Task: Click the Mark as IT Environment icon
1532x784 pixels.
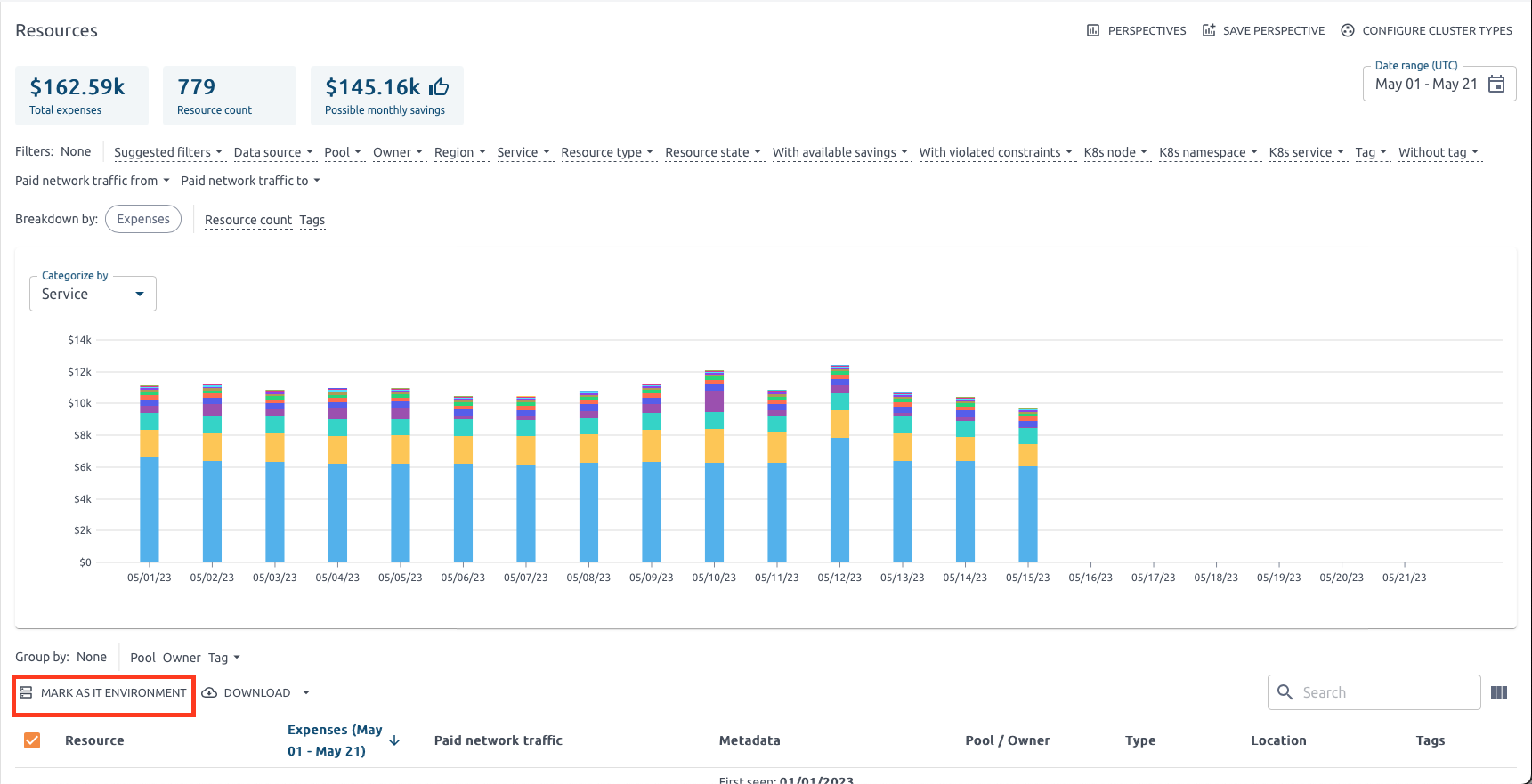Action: click(x=26, y=692)
